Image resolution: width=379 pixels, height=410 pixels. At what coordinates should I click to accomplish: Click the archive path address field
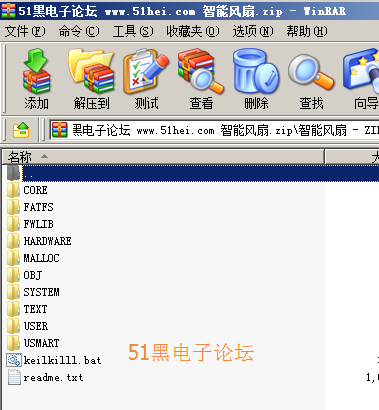(214, 130)
